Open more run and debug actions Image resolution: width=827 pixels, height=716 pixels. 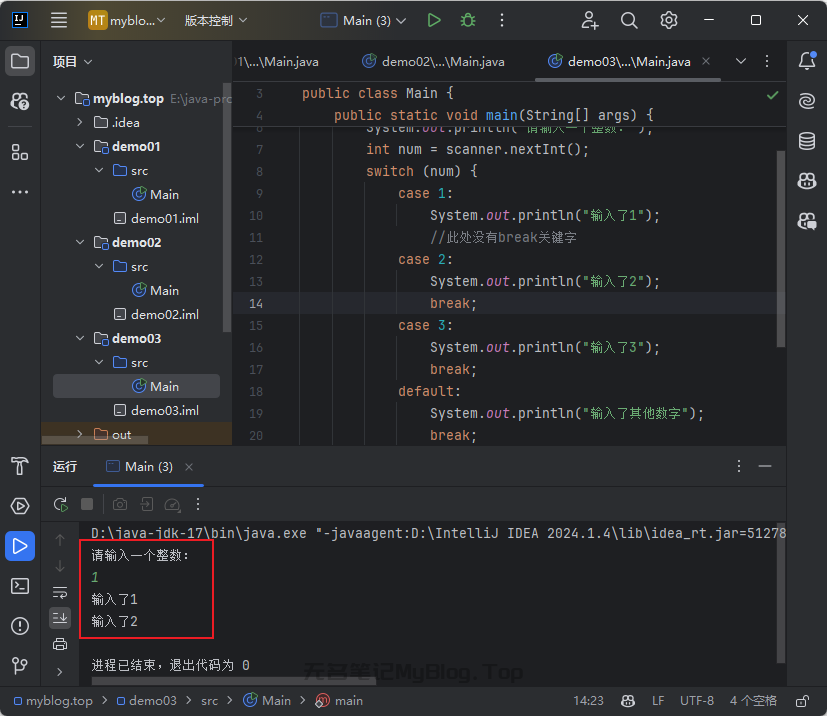(x=502, y=21)
